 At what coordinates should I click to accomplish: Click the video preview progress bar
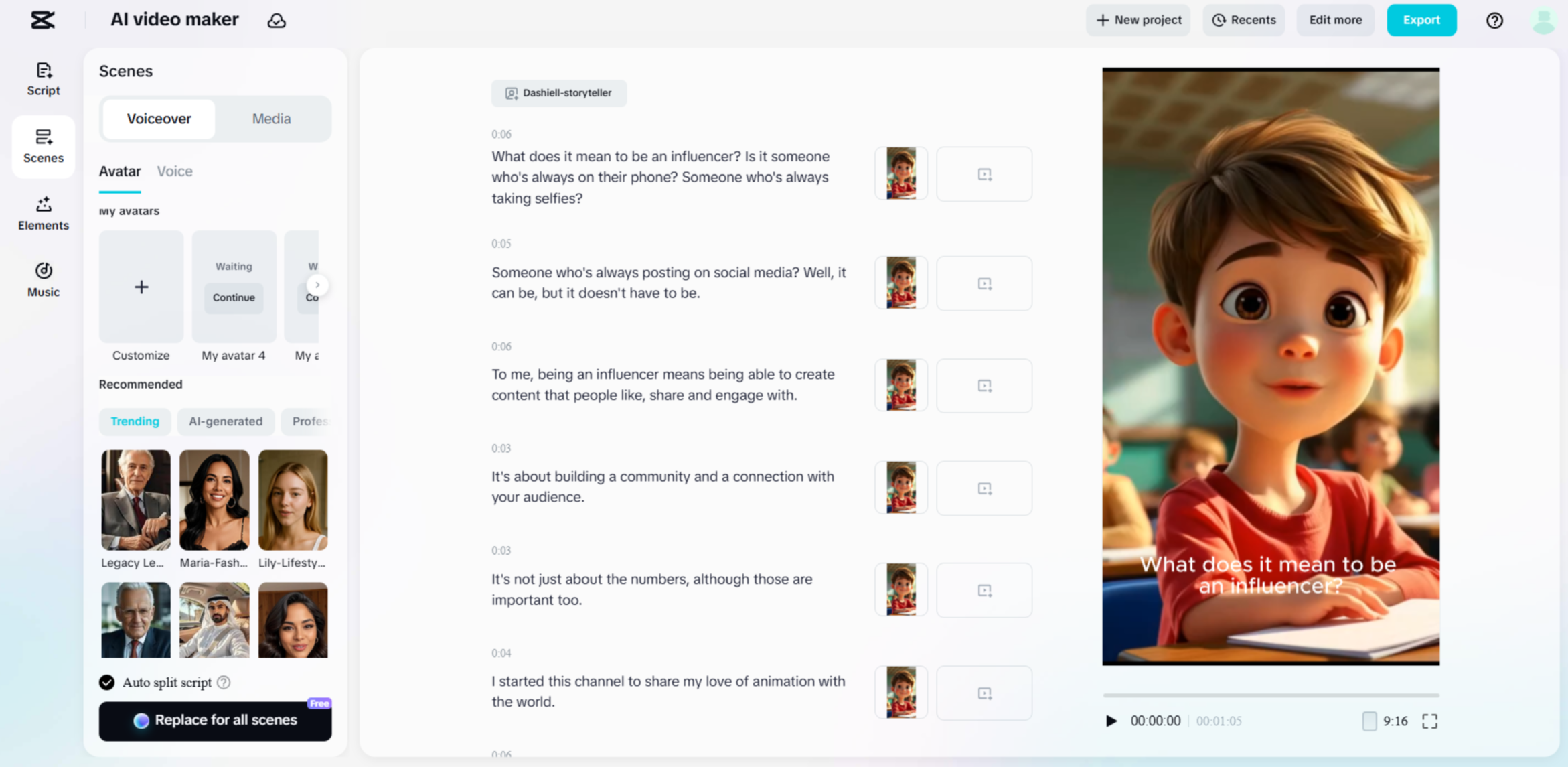tap(1270, 695)
